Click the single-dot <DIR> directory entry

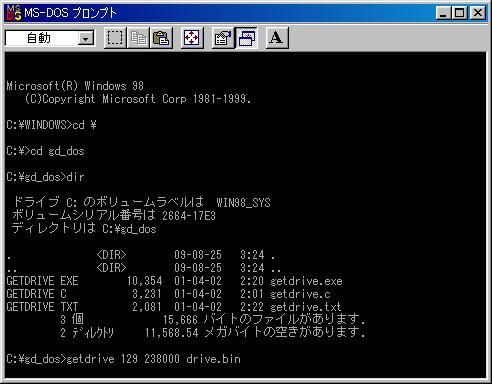140,255
